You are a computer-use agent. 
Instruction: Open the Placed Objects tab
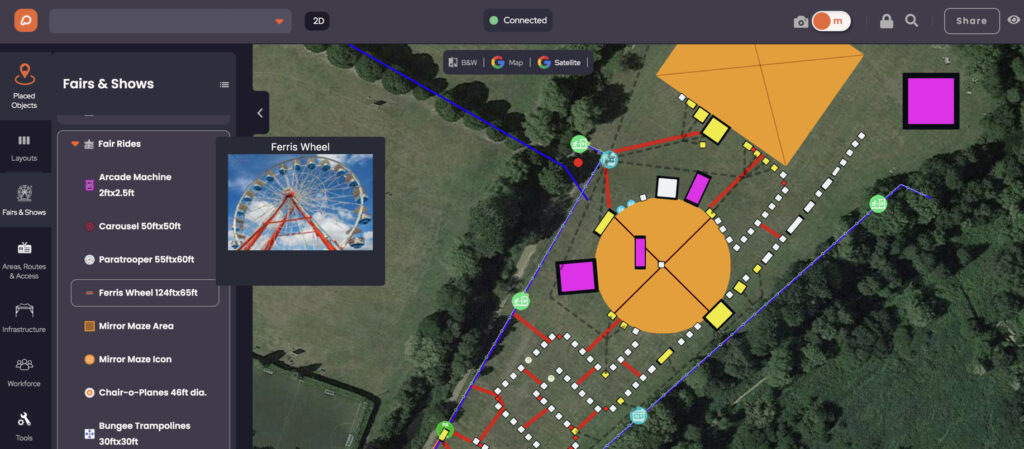tap(25, 86)
